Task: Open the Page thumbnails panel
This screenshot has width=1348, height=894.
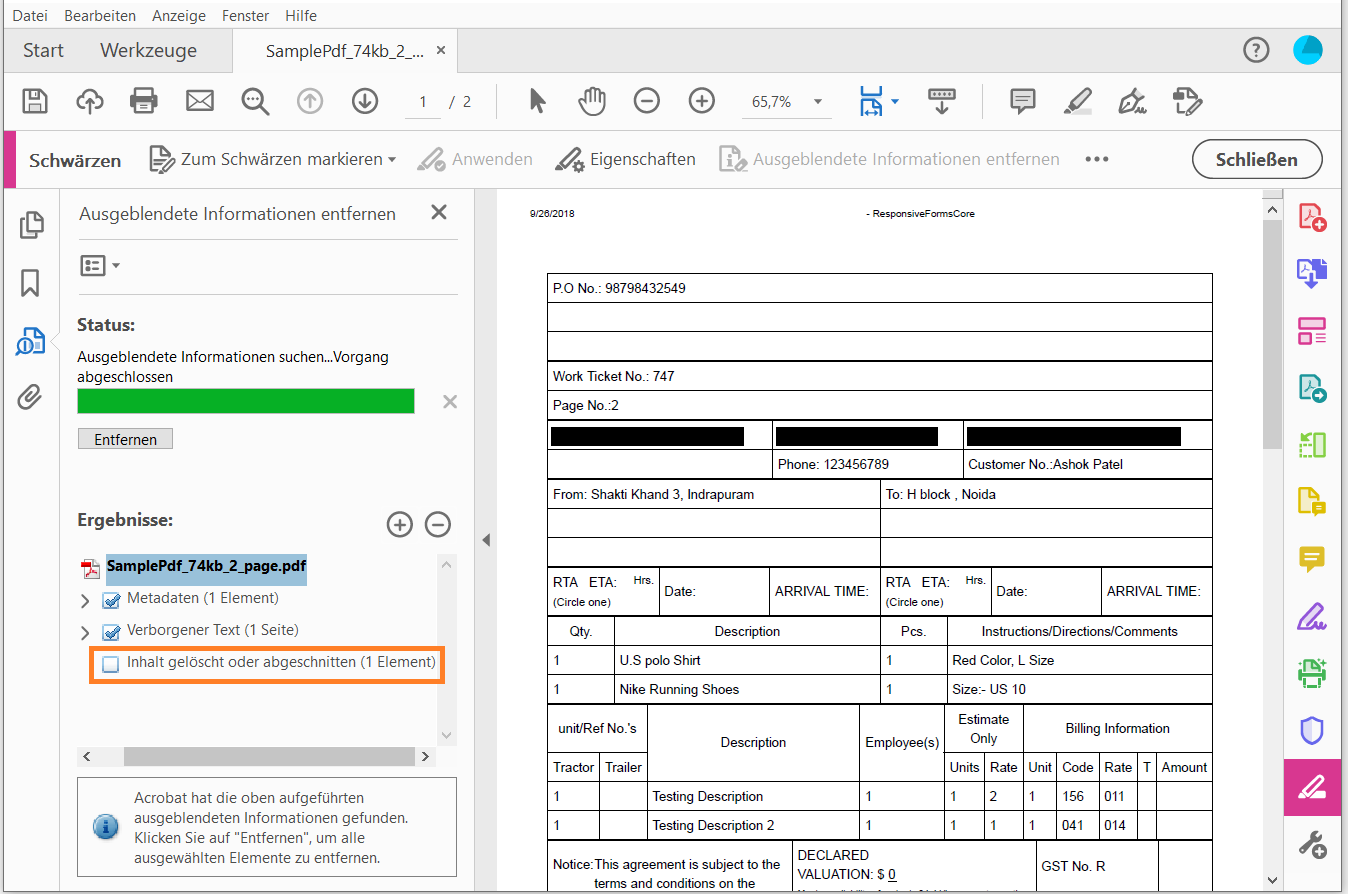Action: click(x=31, y=225)
